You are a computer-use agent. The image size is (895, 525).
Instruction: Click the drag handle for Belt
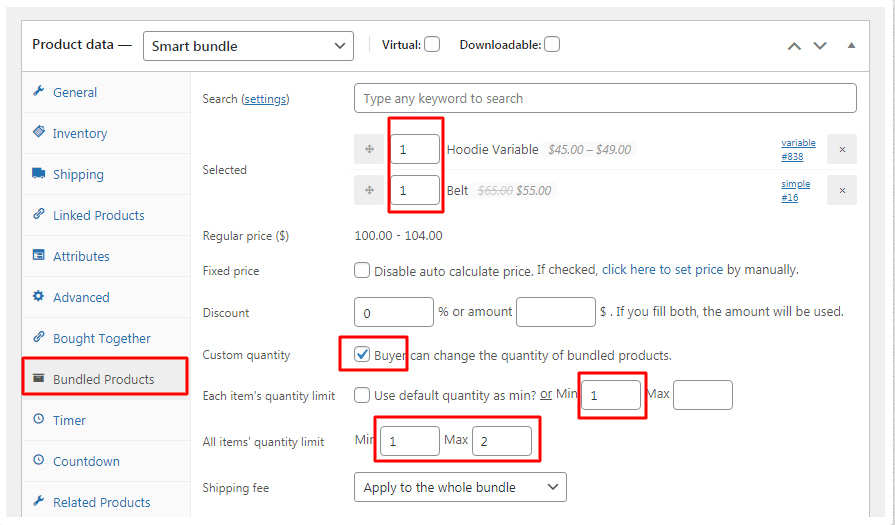point(369,190)
